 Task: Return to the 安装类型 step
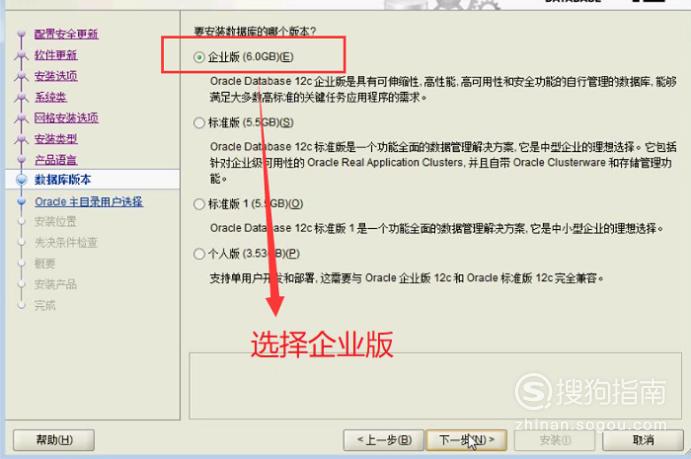[x=56, y=139]
